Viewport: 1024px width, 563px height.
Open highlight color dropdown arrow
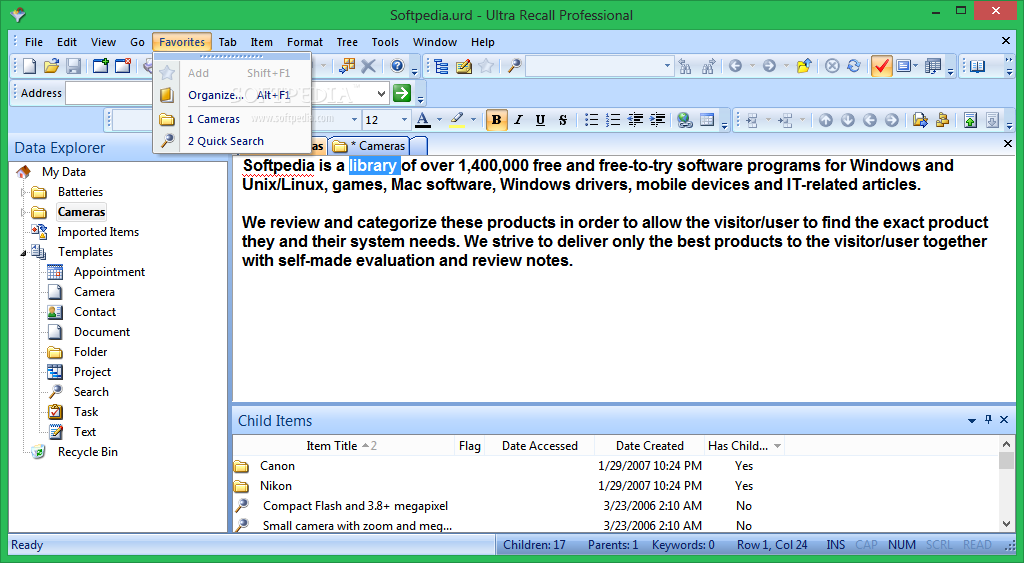coord(473,120)
